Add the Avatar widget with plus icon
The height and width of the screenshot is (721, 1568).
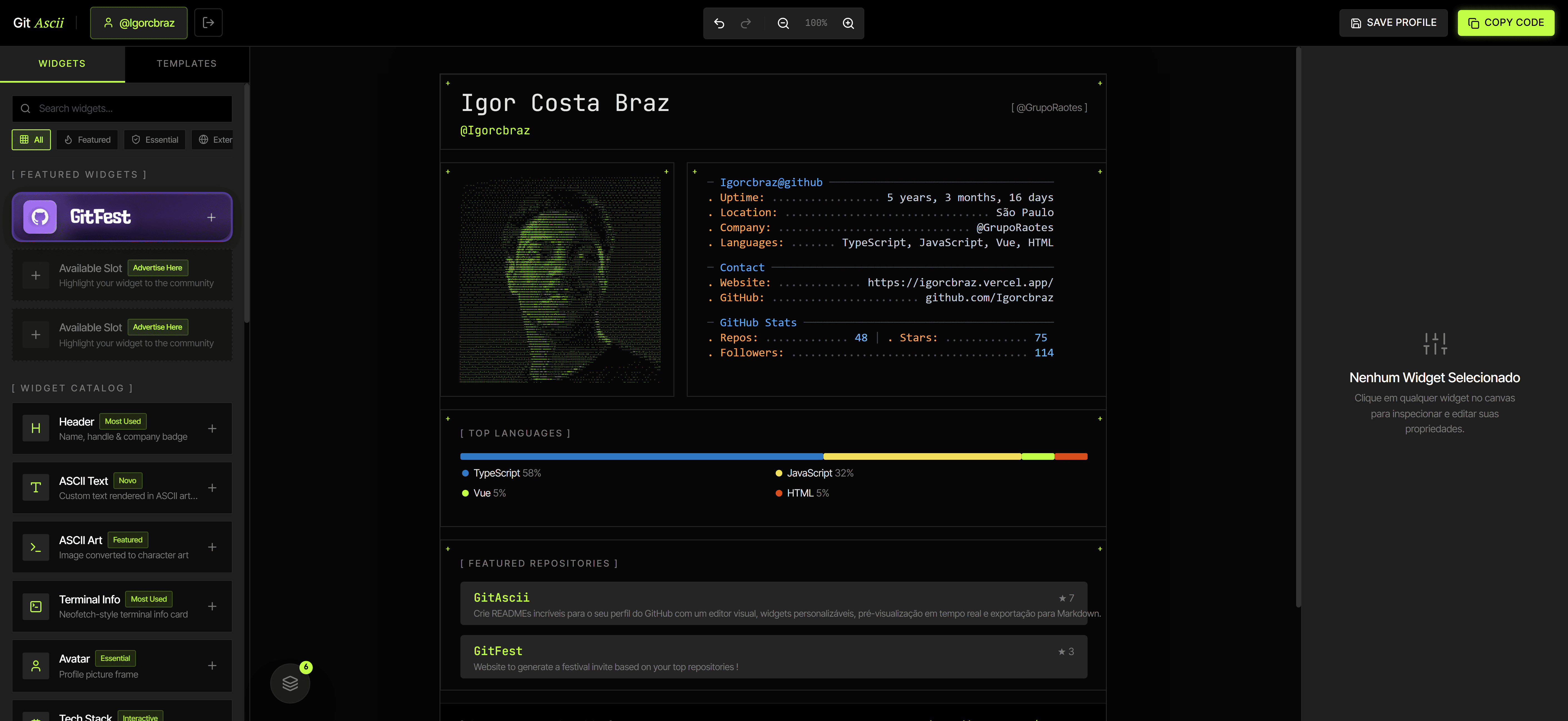click(212, 666)
